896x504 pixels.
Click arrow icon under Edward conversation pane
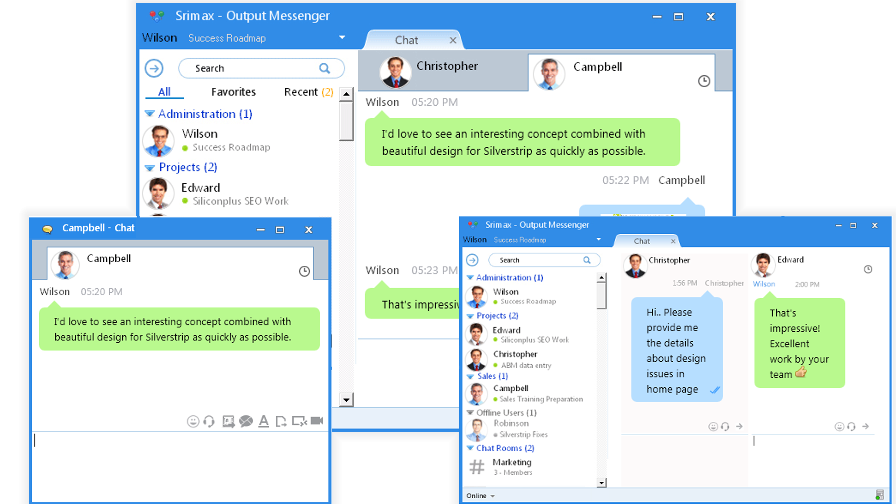866,426
